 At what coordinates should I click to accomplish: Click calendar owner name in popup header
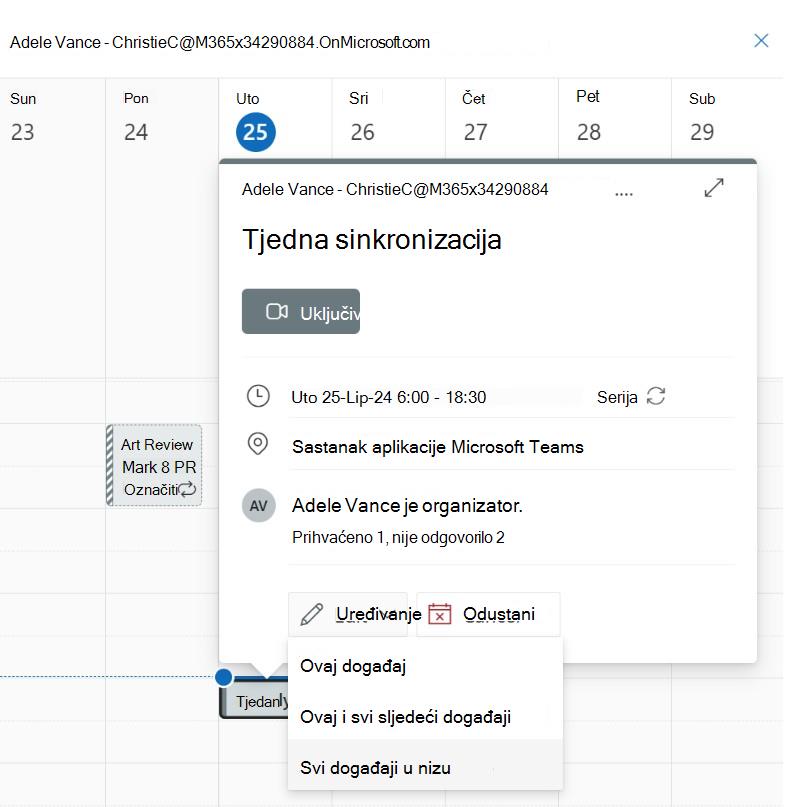point(395,189)
